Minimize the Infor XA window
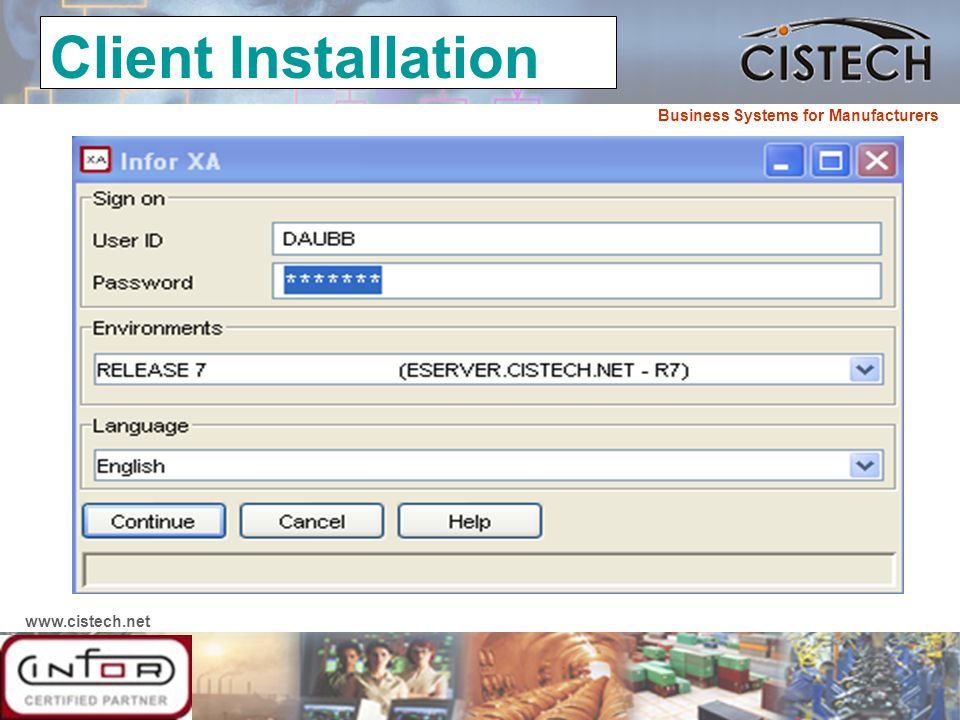The height and width of the screenshot is (720, 960). click(784, 160)
